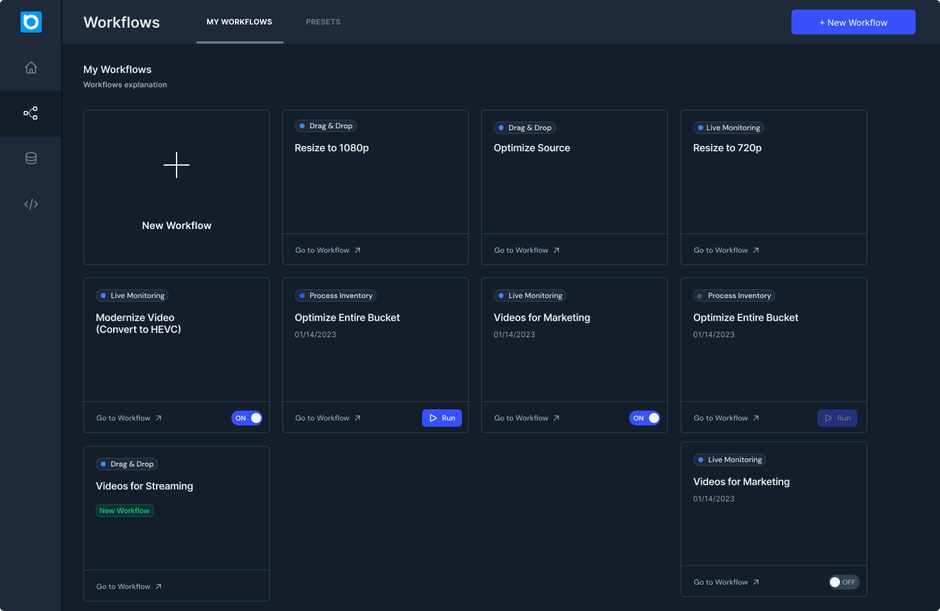Viewport: 940px width, 611px height.
Task: Click the Live Monitoring tag on Resize to 720p
Action: (728, 128)
